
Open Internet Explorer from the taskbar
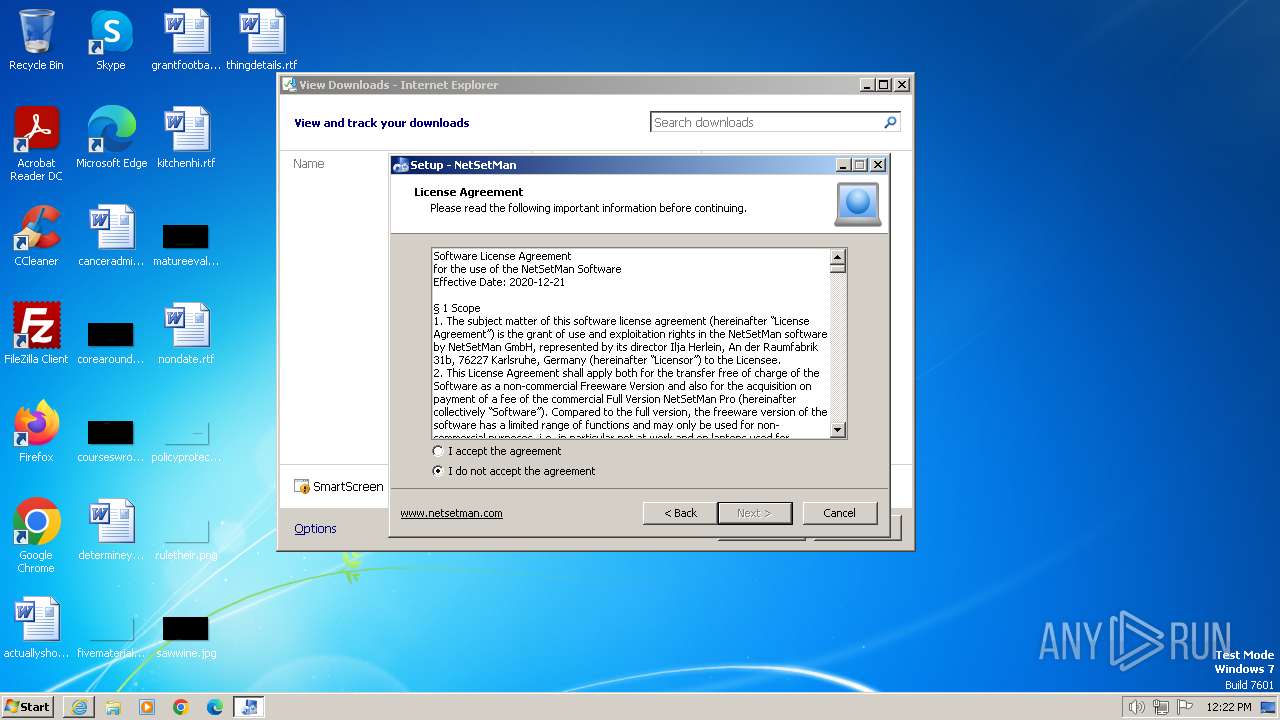79,707
